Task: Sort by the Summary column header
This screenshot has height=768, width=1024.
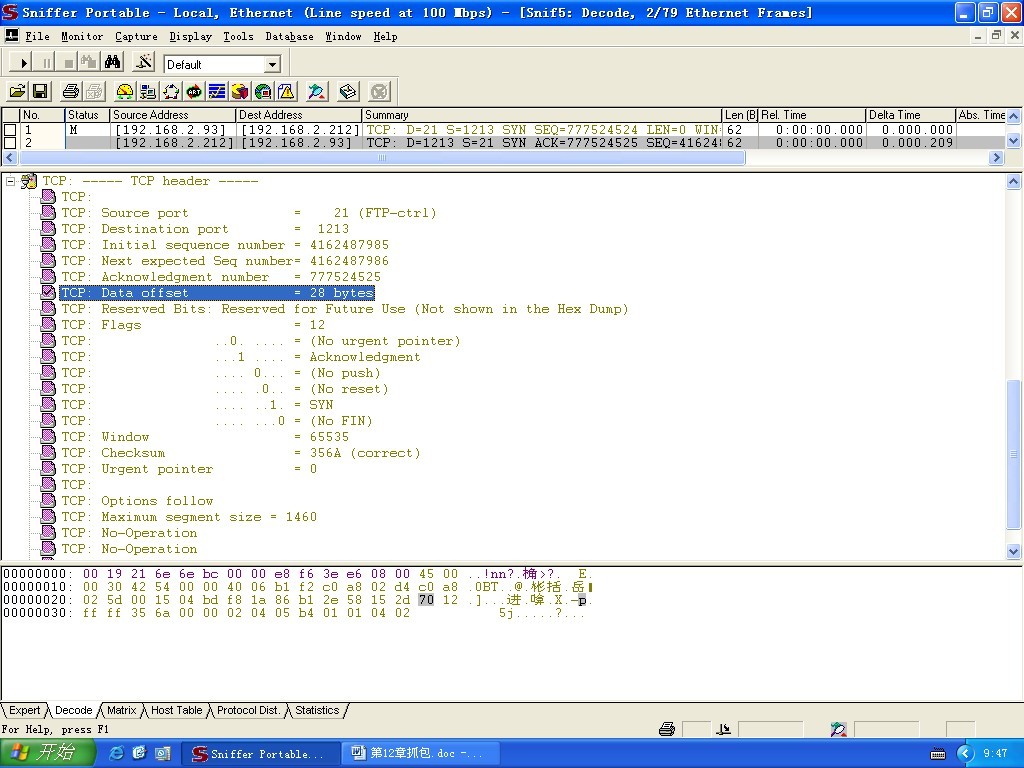Action: click(542, 115)
